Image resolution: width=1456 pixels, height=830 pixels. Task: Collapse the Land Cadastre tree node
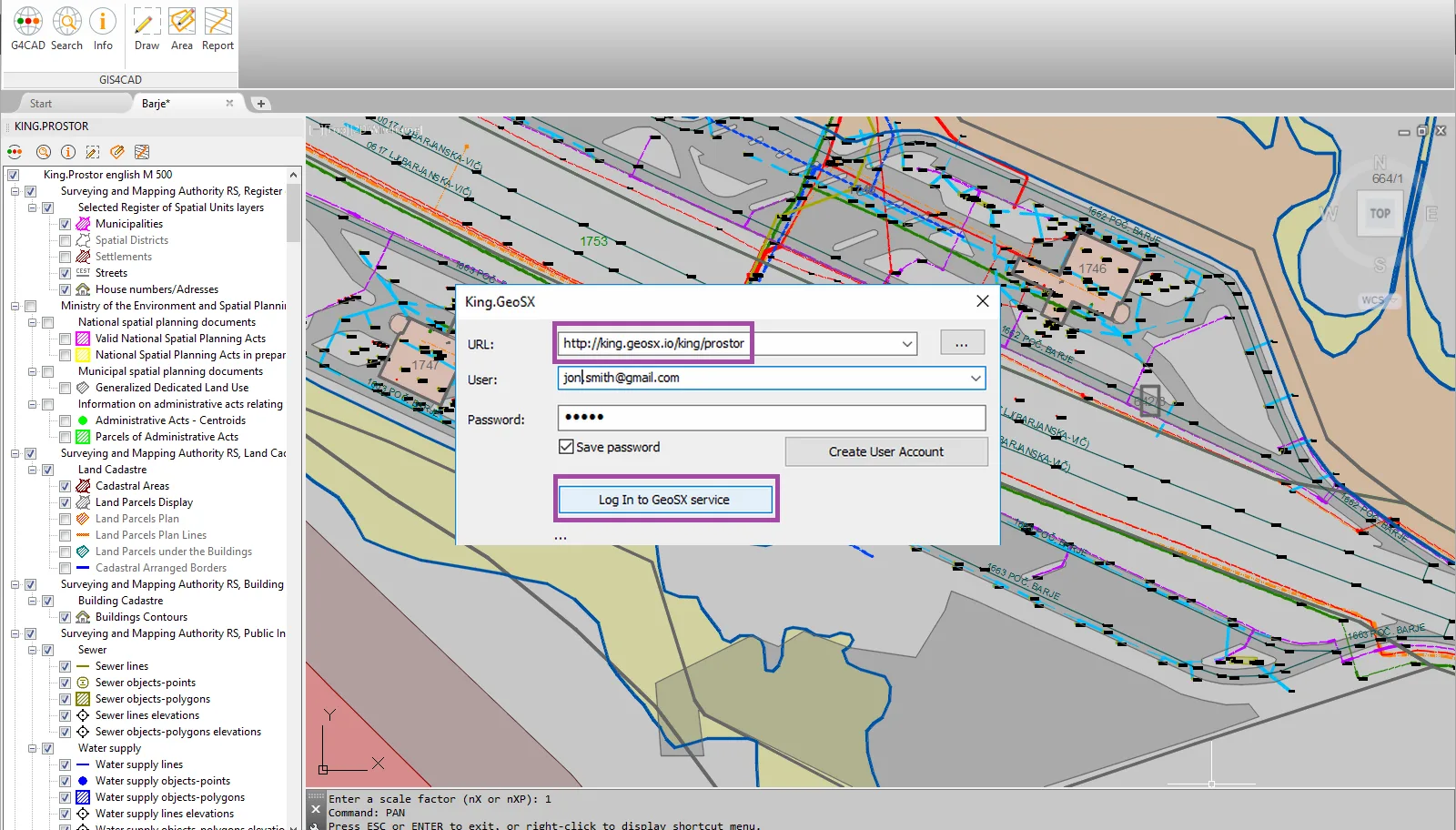[x=32, y=470]
